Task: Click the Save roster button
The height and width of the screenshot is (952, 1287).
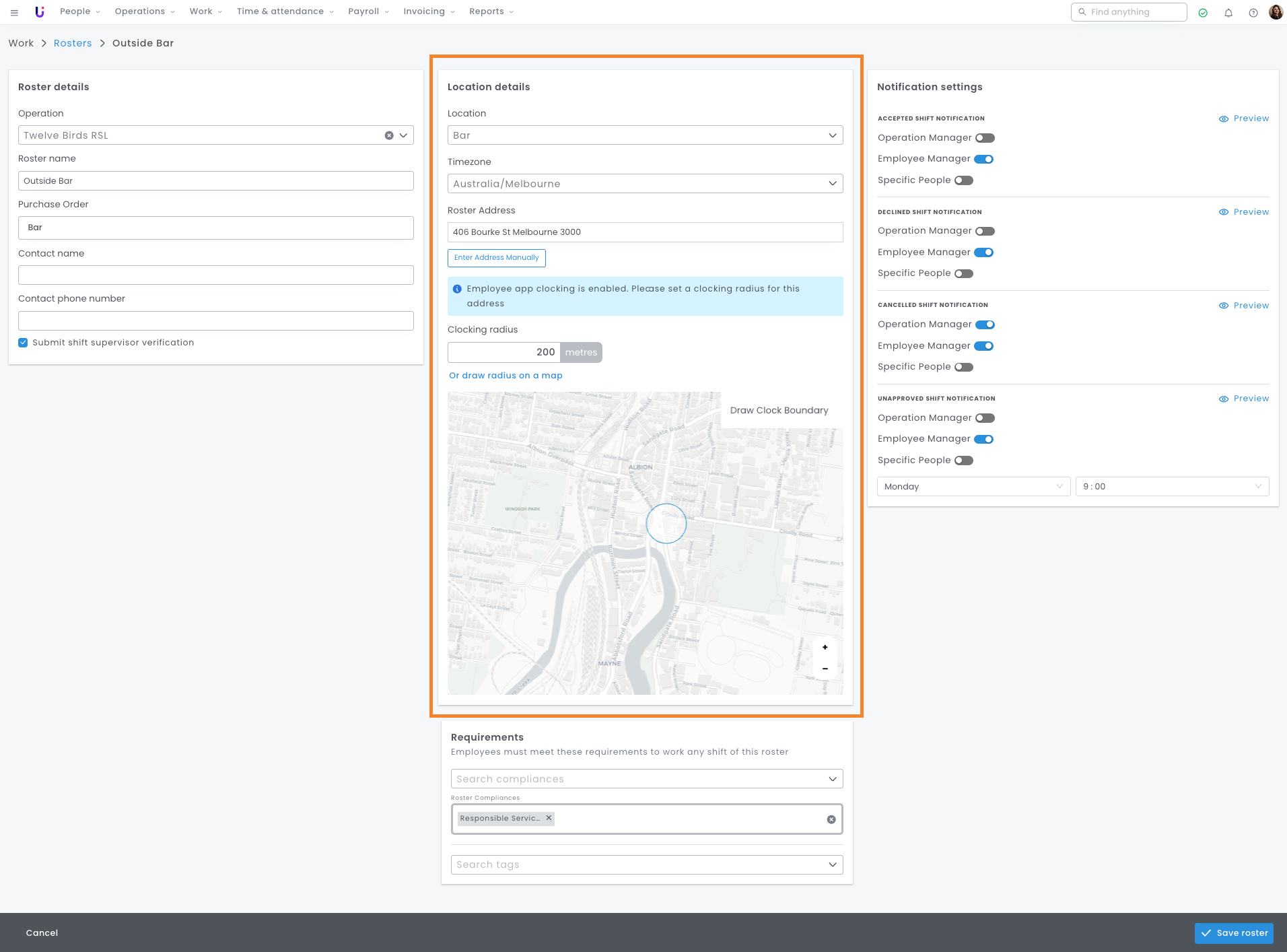Action: coord(1234,933)
